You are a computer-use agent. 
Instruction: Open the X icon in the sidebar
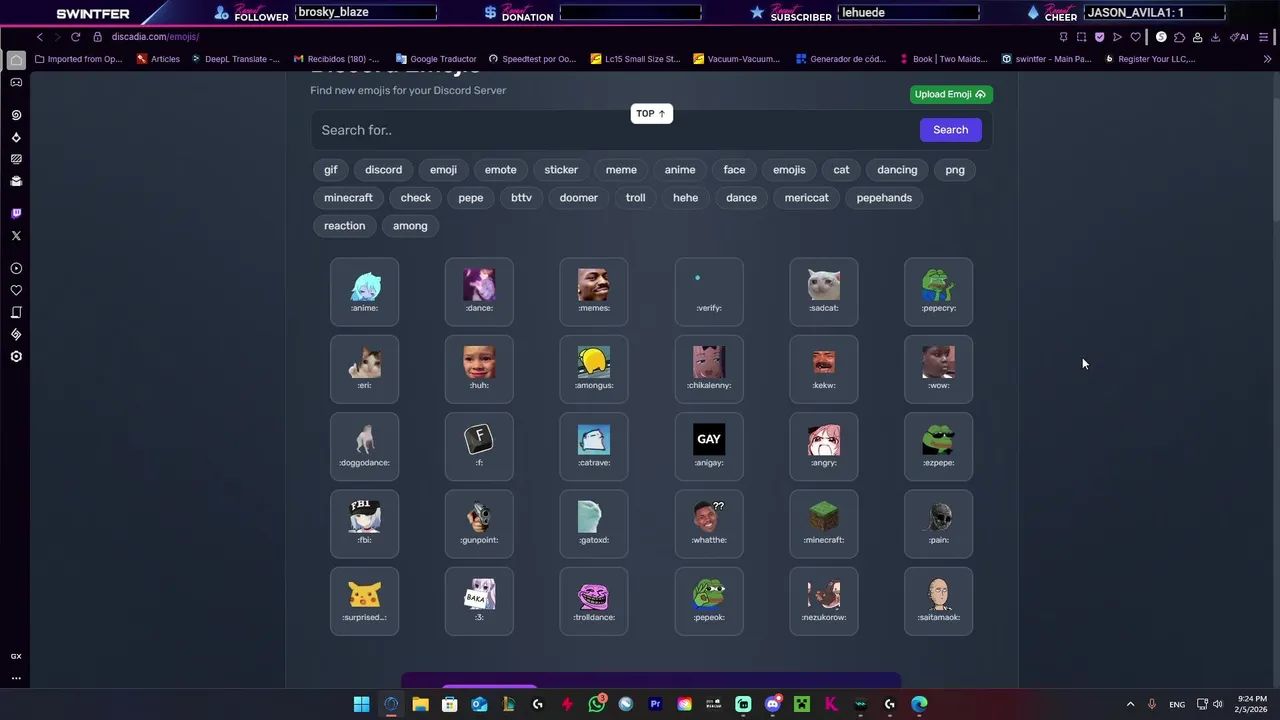(x=16, y=236)
